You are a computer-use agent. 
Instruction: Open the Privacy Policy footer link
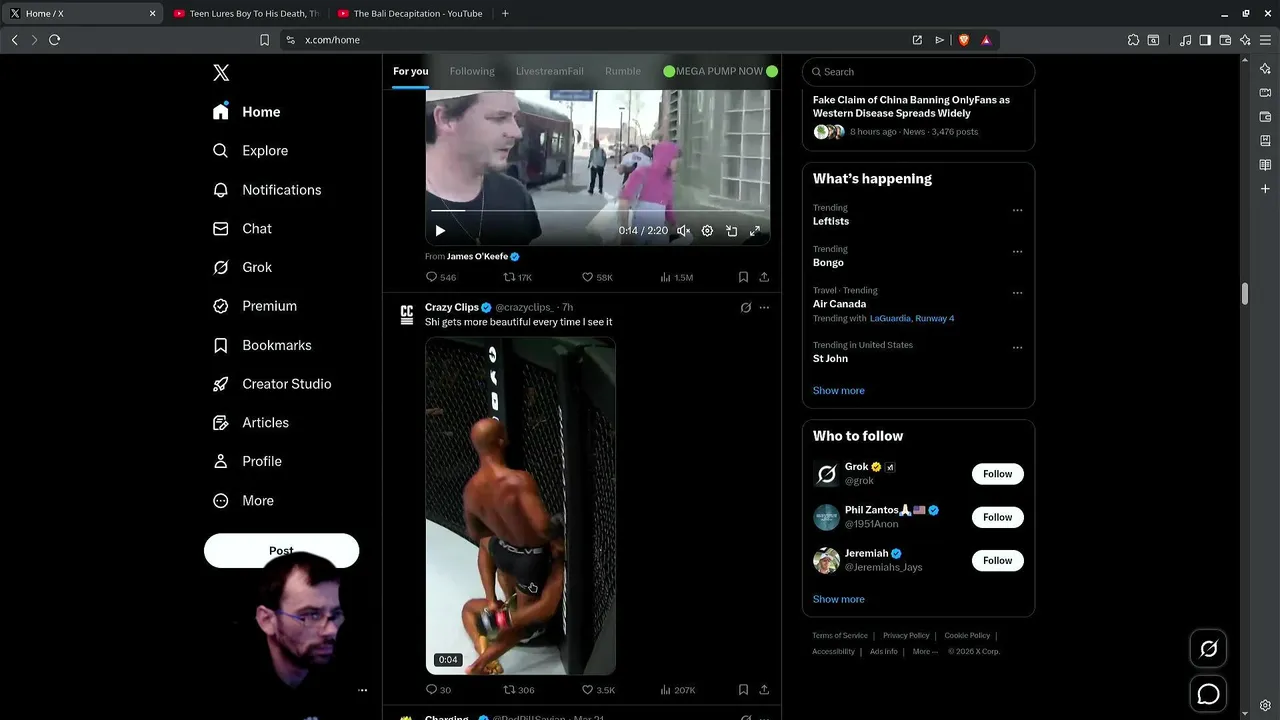click(906, 636)
